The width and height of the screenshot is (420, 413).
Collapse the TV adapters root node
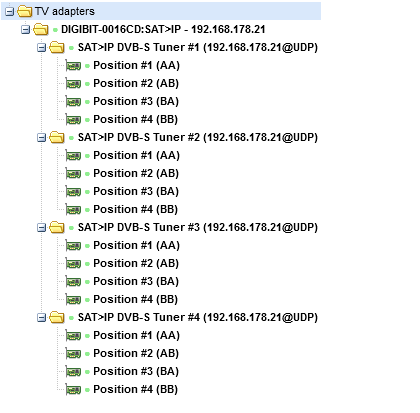click(x=10, y=12)
